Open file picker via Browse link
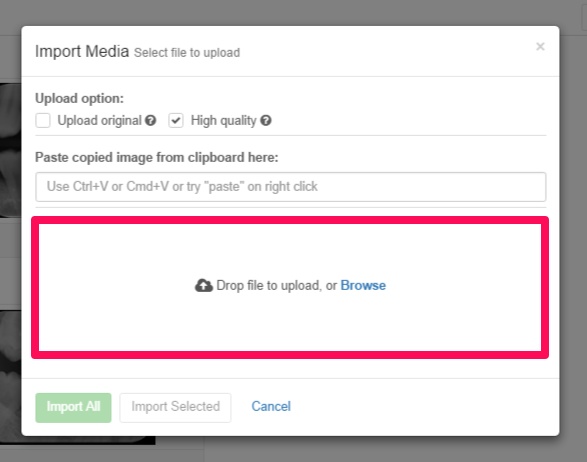The height and width of the screenshot is (462, 587). [x=363, y=286]
